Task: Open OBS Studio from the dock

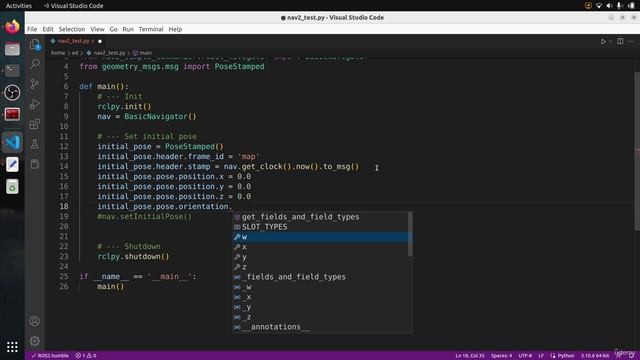Action: (12, 93)
